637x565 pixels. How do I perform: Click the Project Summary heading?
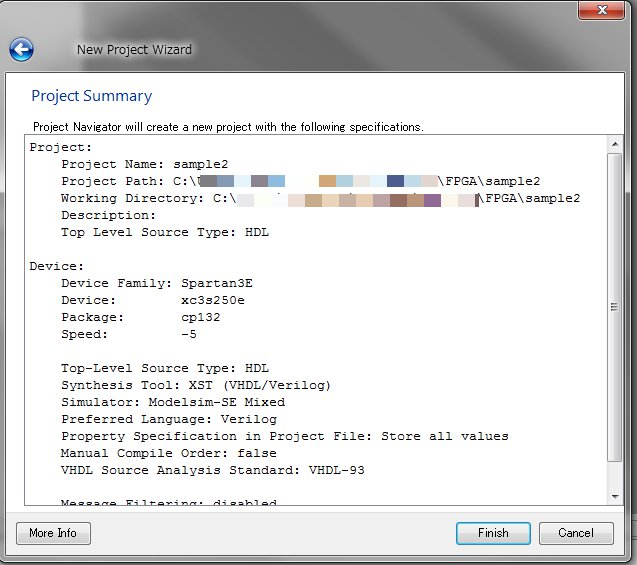pyautogui.click(x=91, y=96)
